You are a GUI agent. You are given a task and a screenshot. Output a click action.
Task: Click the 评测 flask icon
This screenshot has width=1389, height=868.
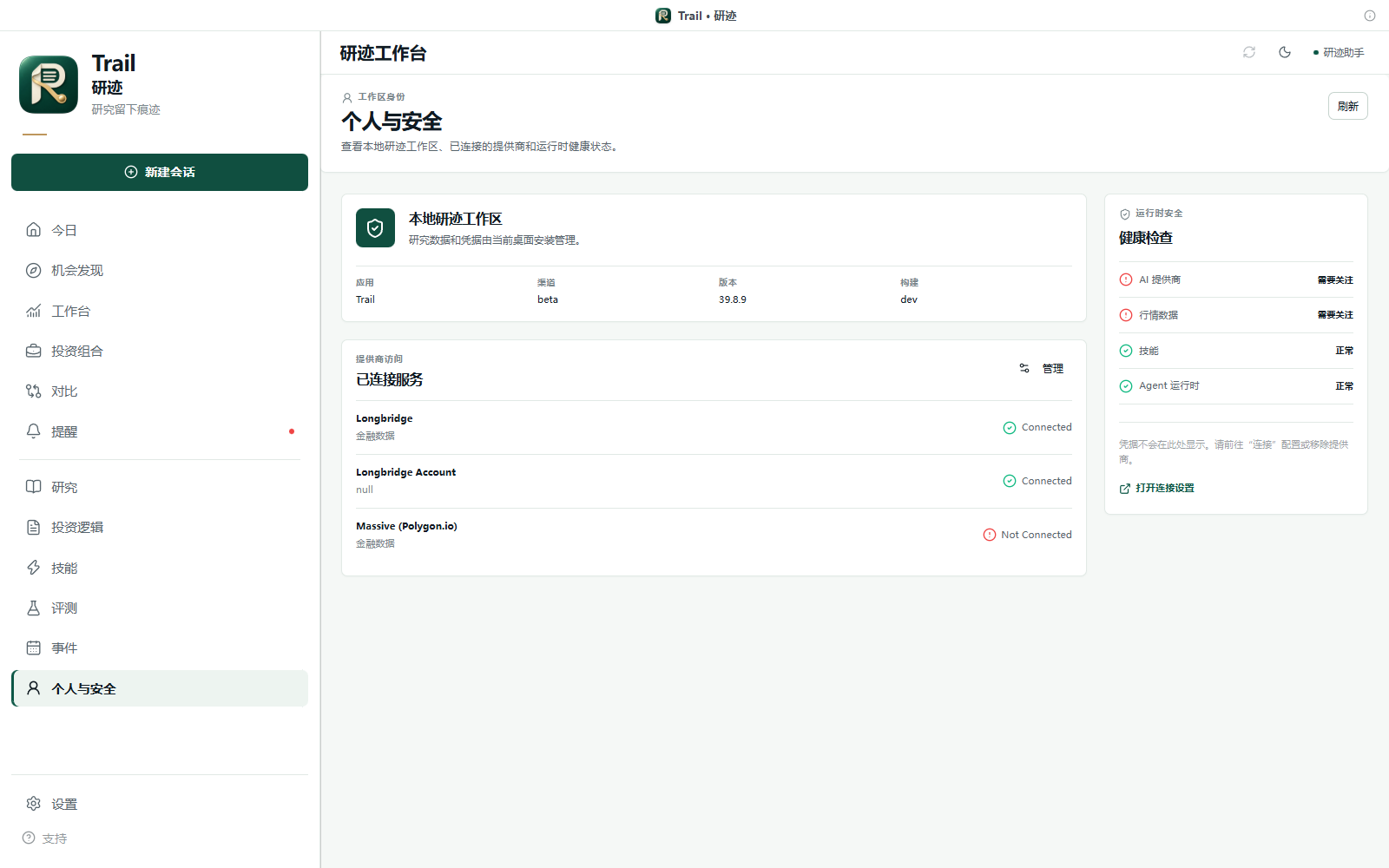click(33, 608)
